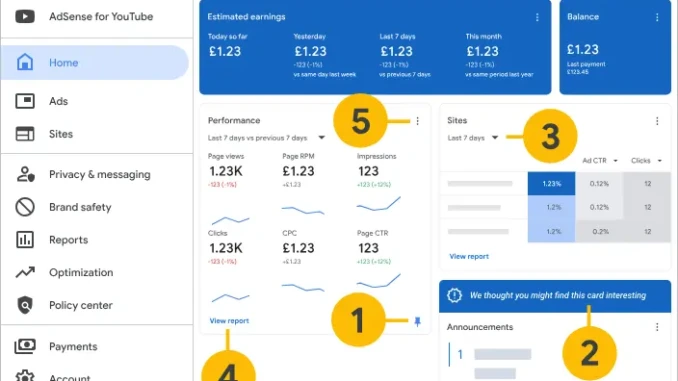Click the Home house icon

pos(25,62)
